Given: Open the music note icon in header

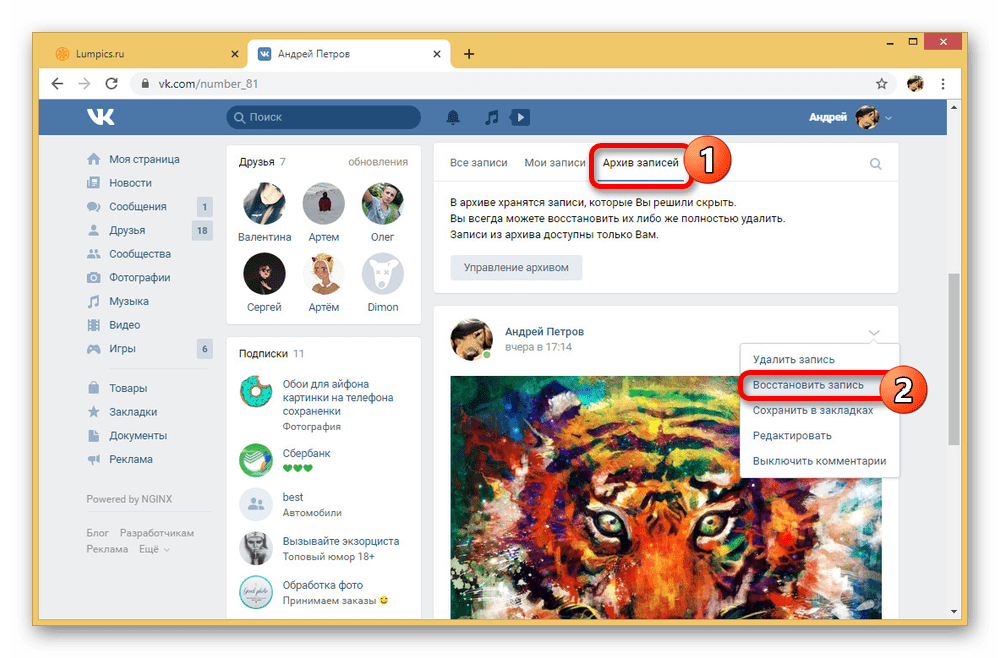Looking at the screenshot, I should (491, 117).
